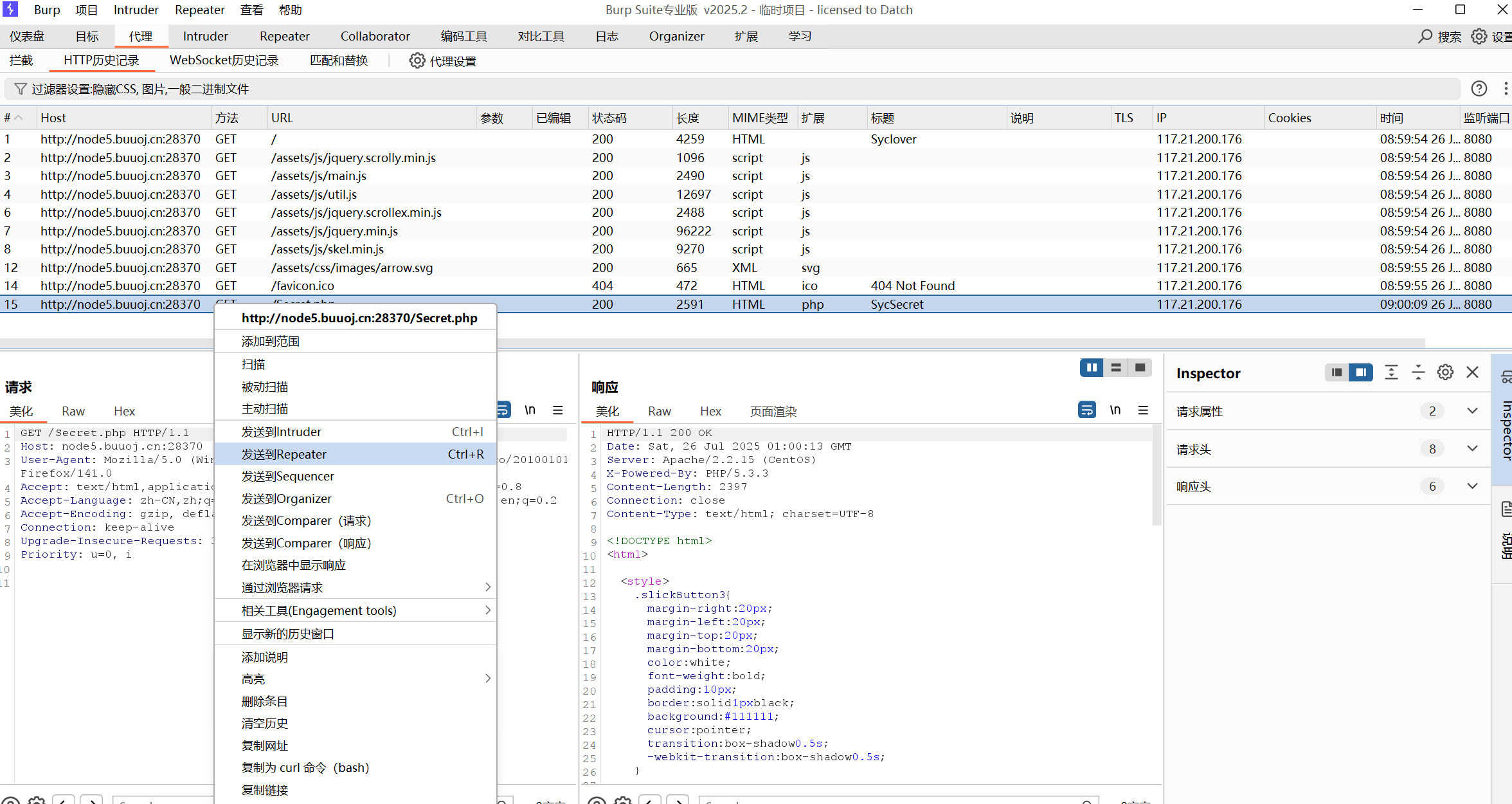1512x804 pixels.
Task: Open proxy settings gear icon
Action: point(417,60)
